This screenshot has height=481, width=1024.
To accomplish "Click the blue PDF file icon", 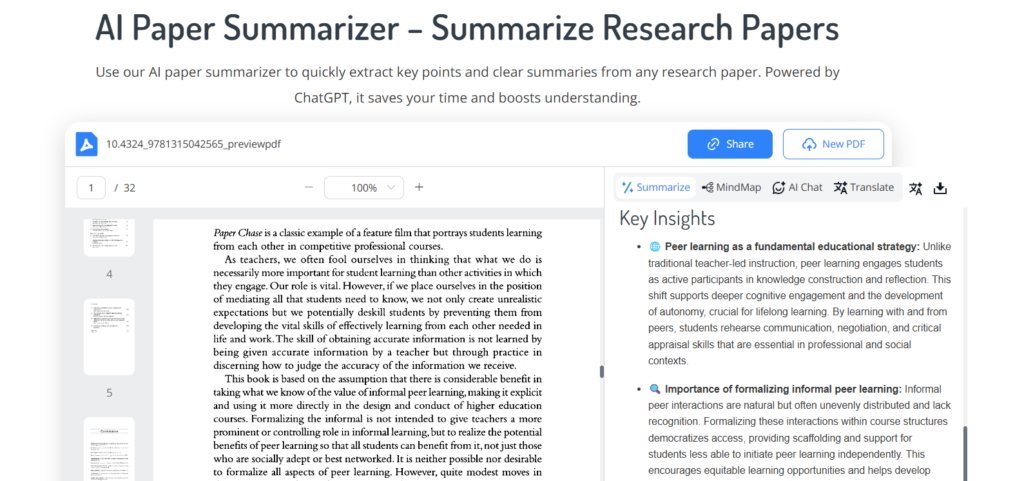I will [x=86, y=144].
